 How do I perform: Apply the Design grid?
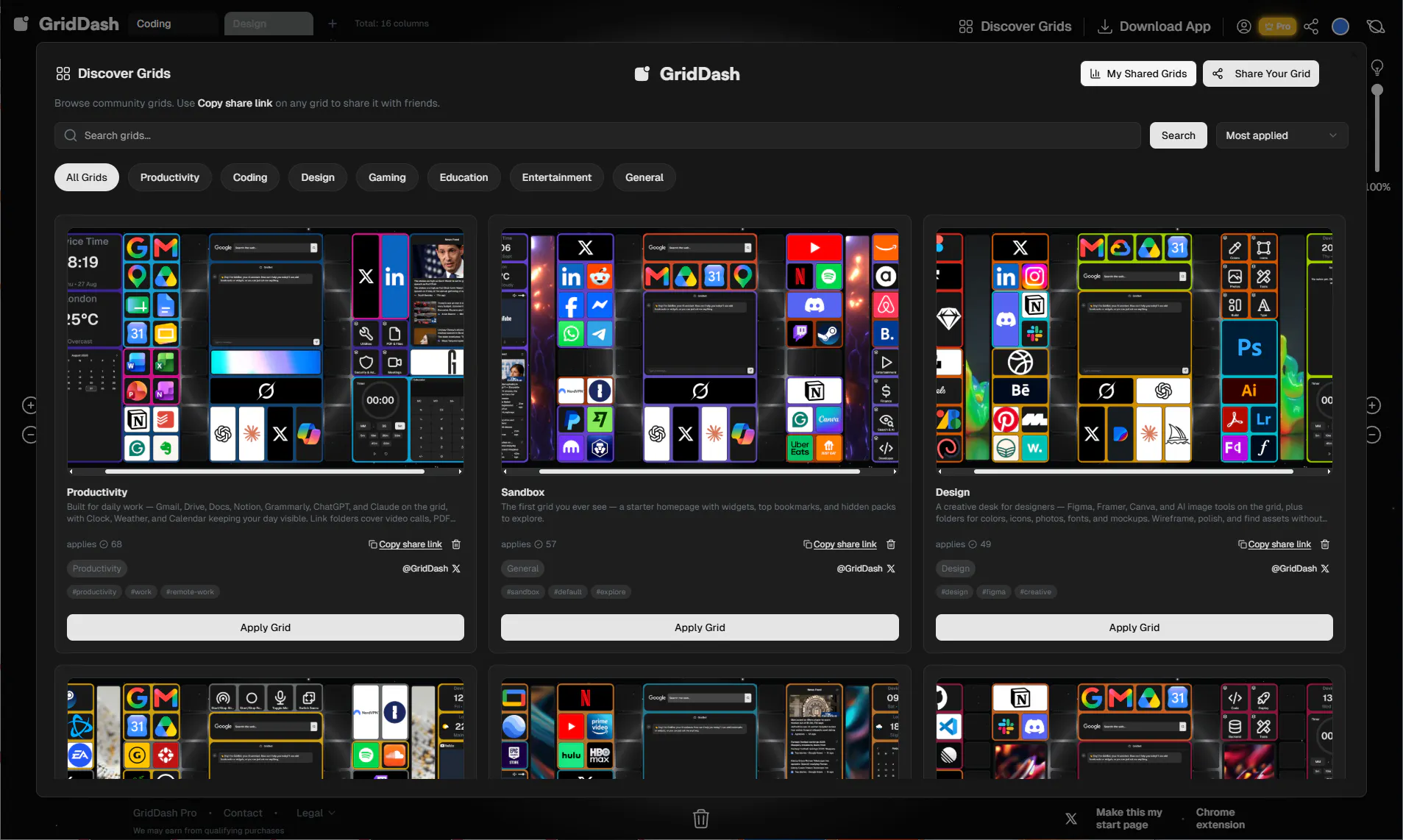(1134, 627)
